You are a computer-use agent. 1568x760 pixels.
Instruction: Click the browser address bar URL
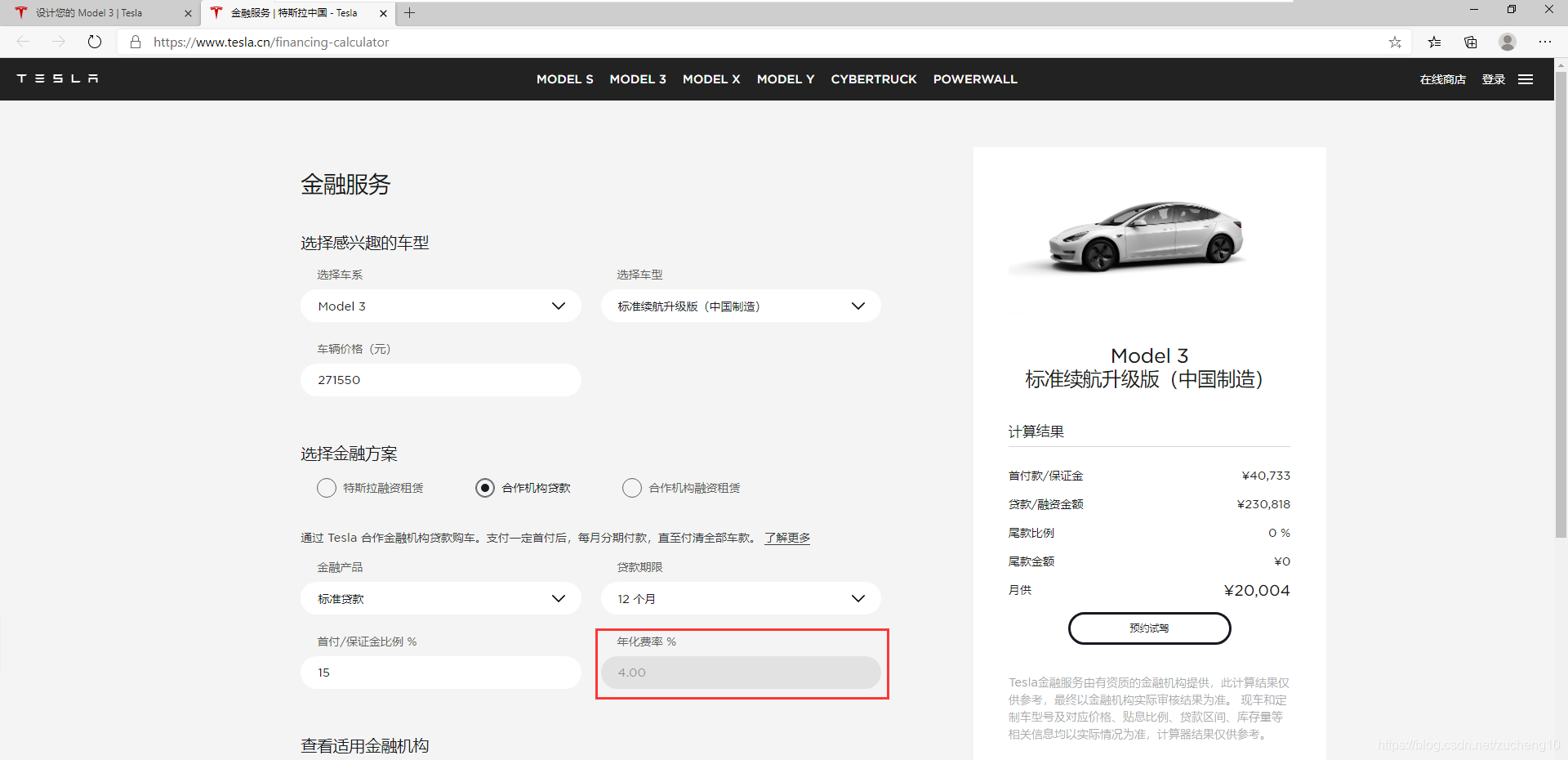271,42
